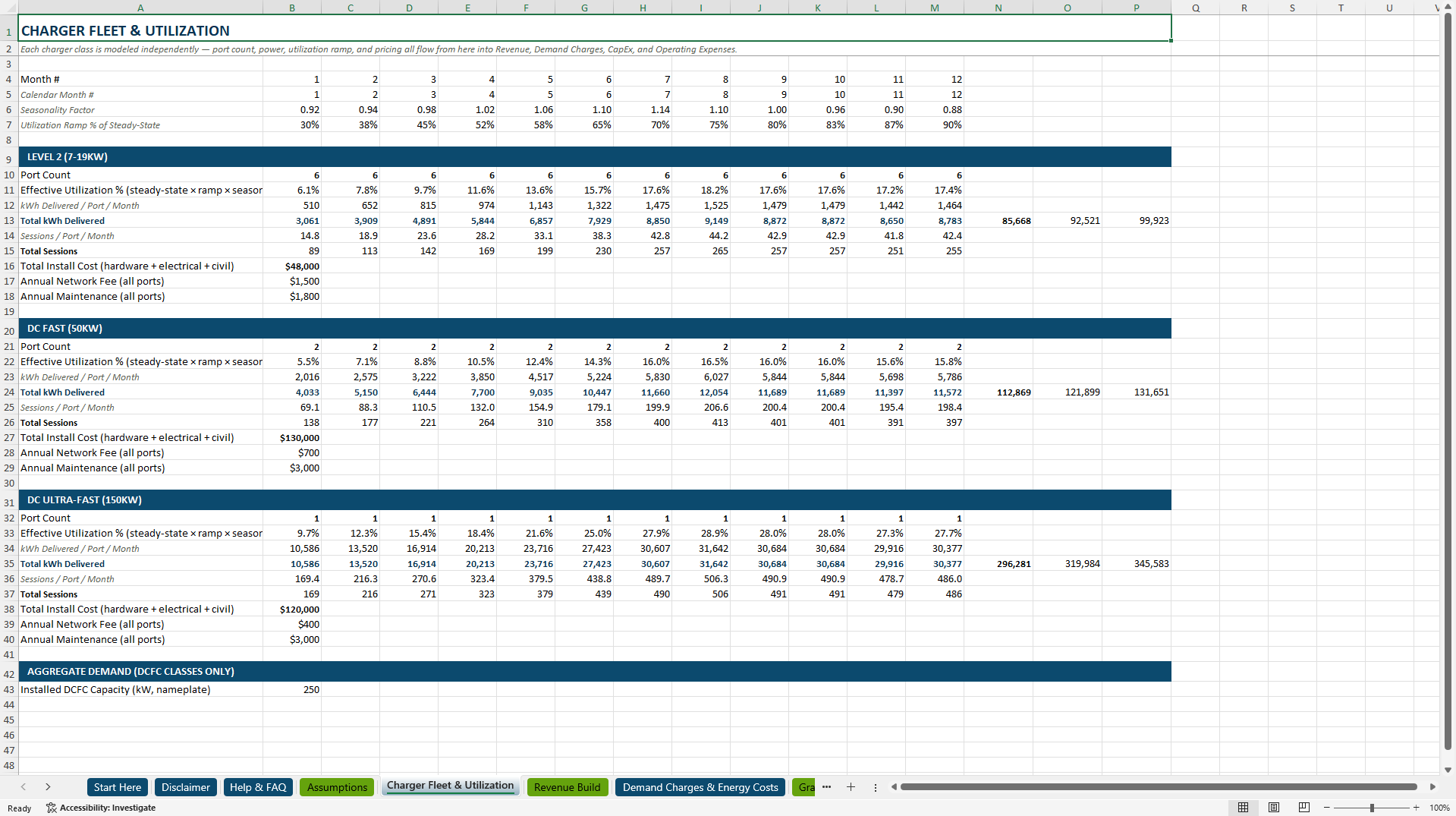Switch to Page Break Preview
Screen dimensions: 1456x816
[x=1304, y=808]
